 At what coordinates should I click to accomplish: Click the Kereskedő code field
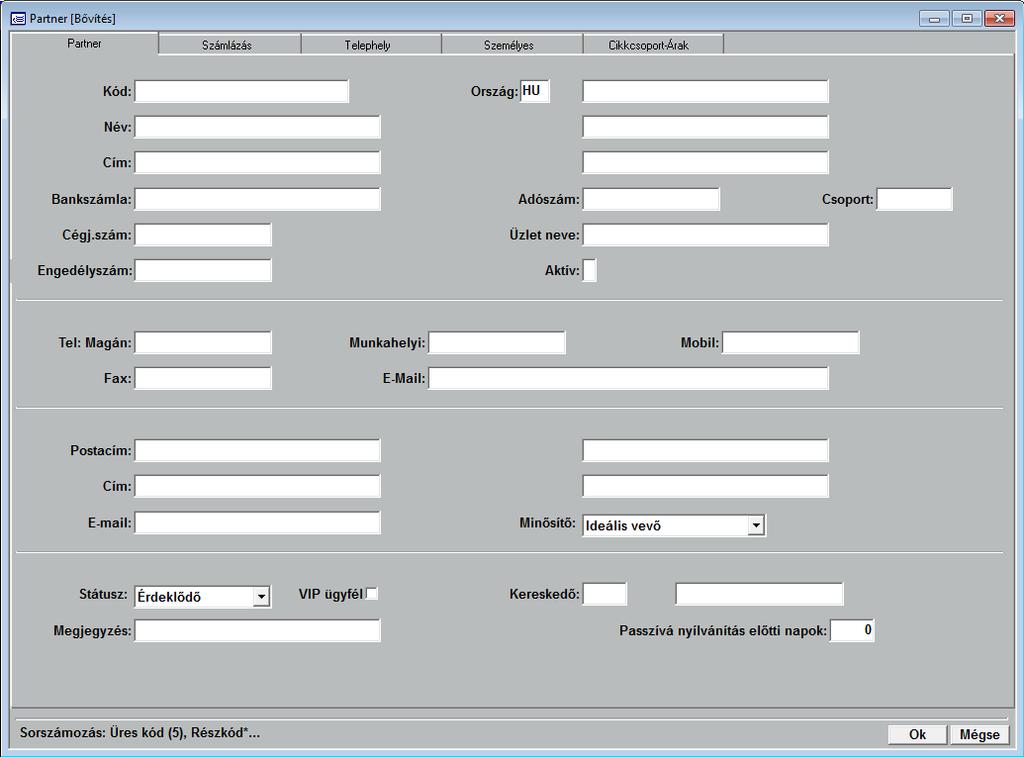pos(605,594)
